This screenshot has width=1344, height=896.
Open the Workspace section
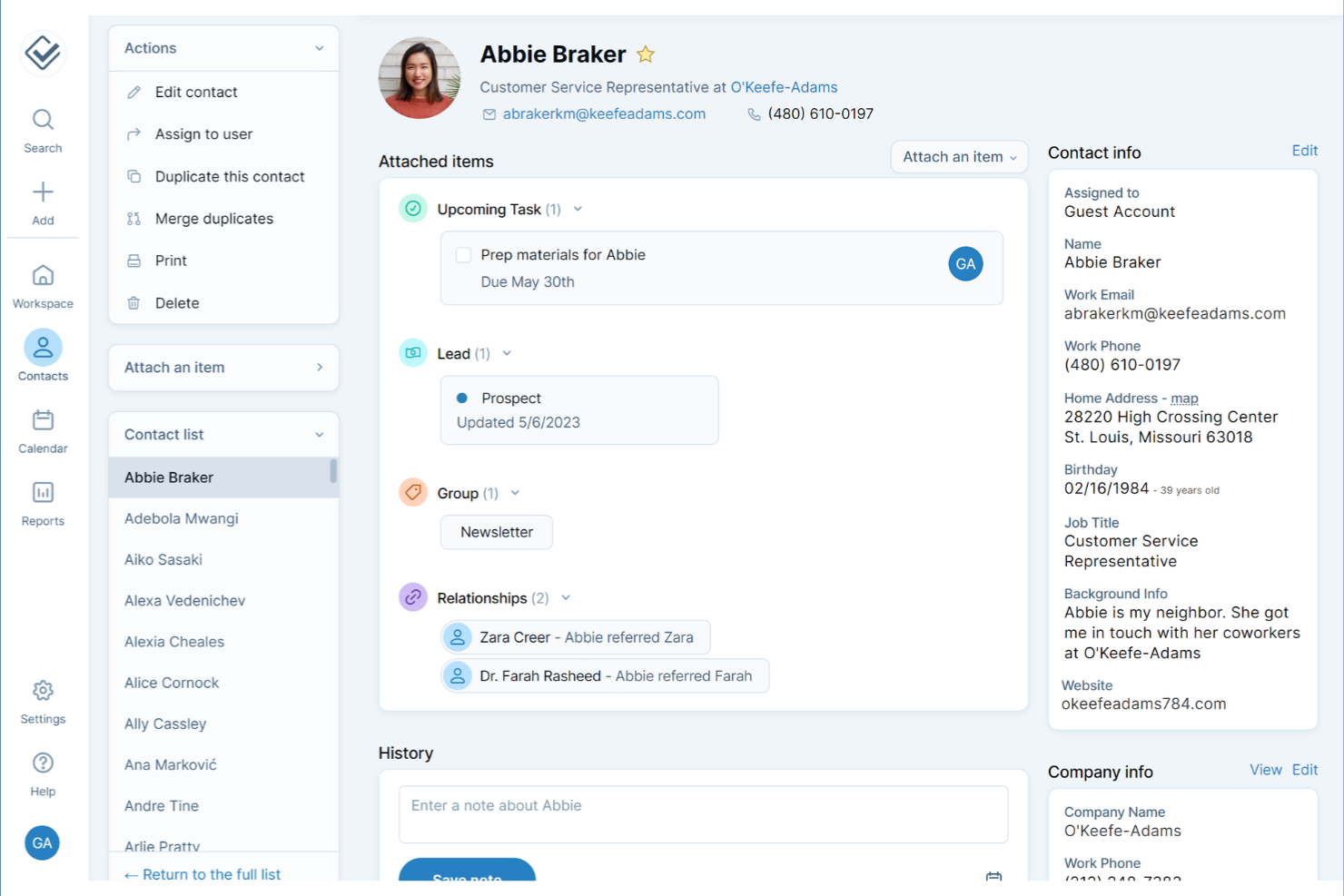(42, 277)
